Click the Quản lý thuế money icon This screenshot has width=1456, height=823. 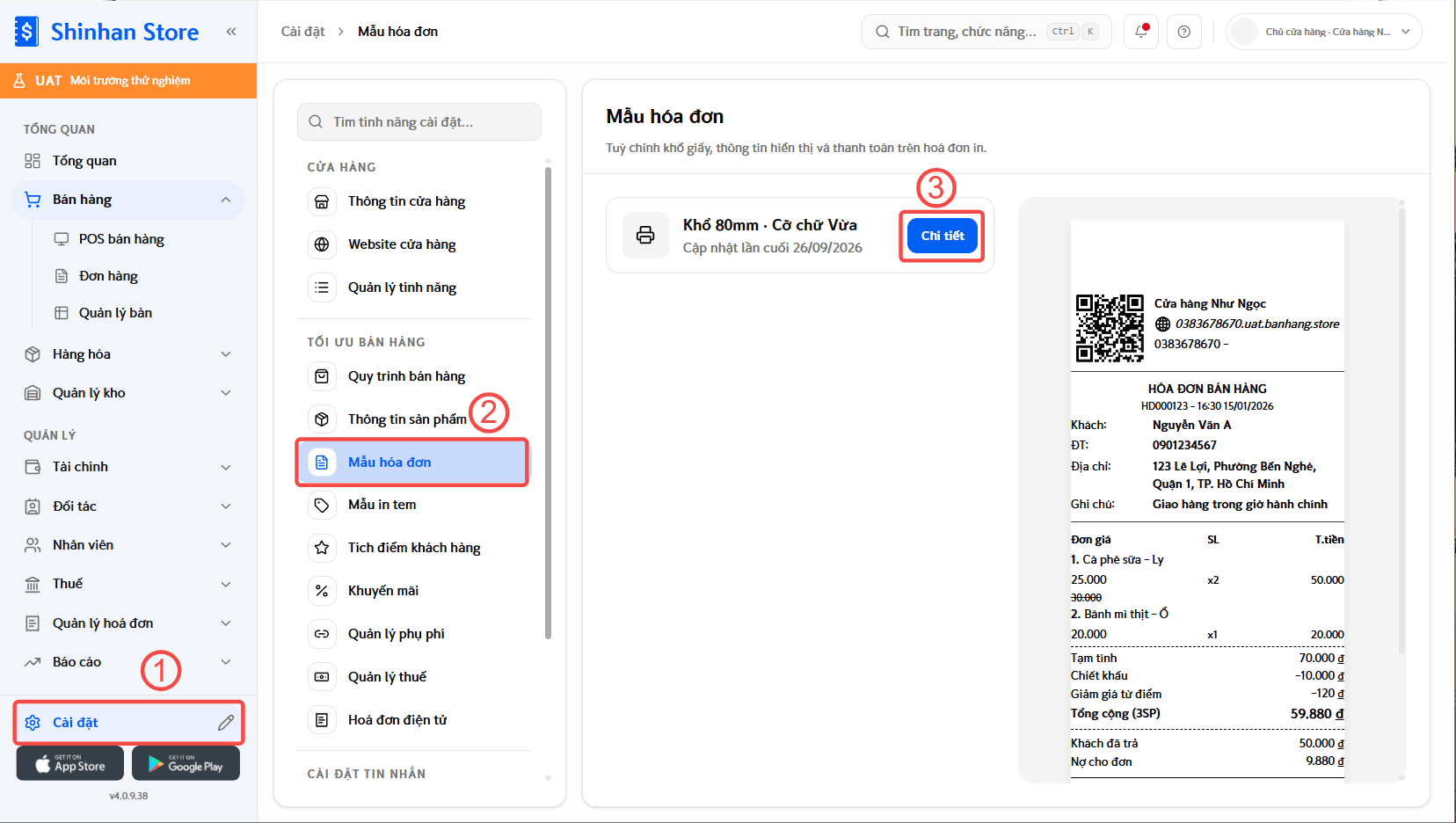click(x=322, y=677)
